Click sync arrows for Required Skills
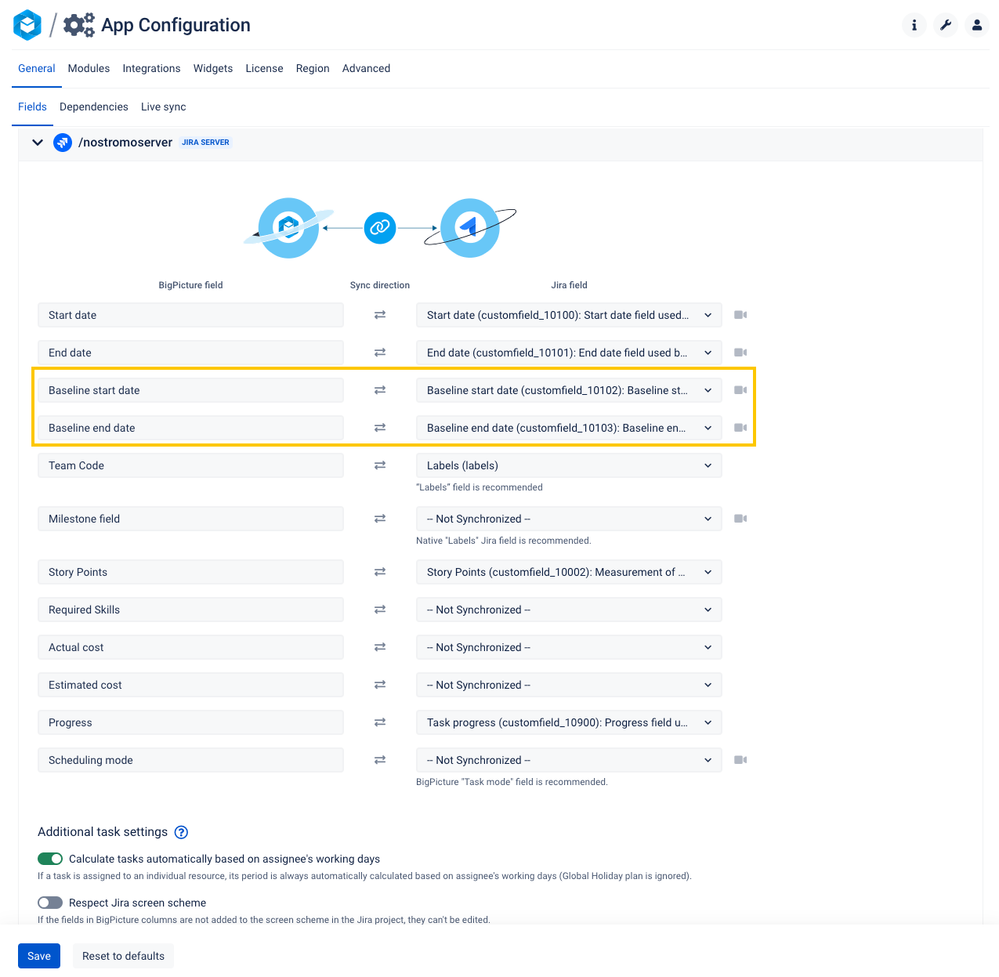Viewport: 999px width, 977px height. pos(380,609)
